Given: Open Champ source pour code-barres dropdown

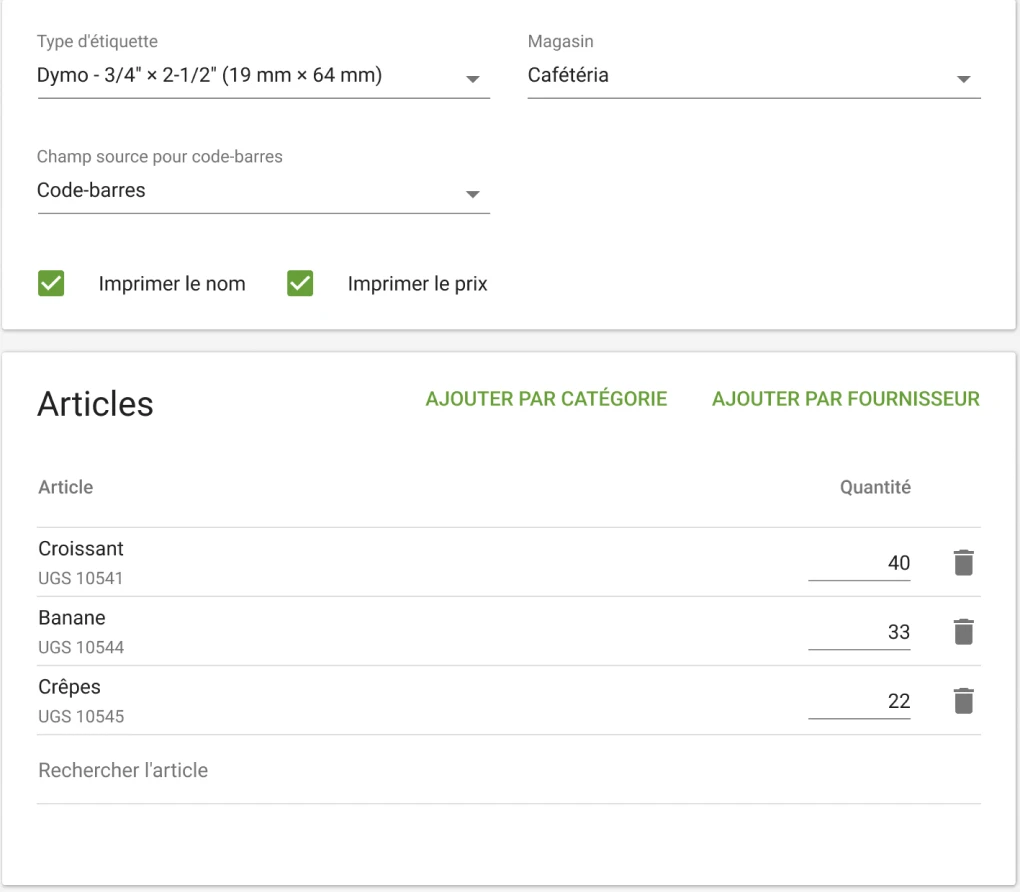Looking at the screenshot, I should pyautogui.click(x=262, y=191).
